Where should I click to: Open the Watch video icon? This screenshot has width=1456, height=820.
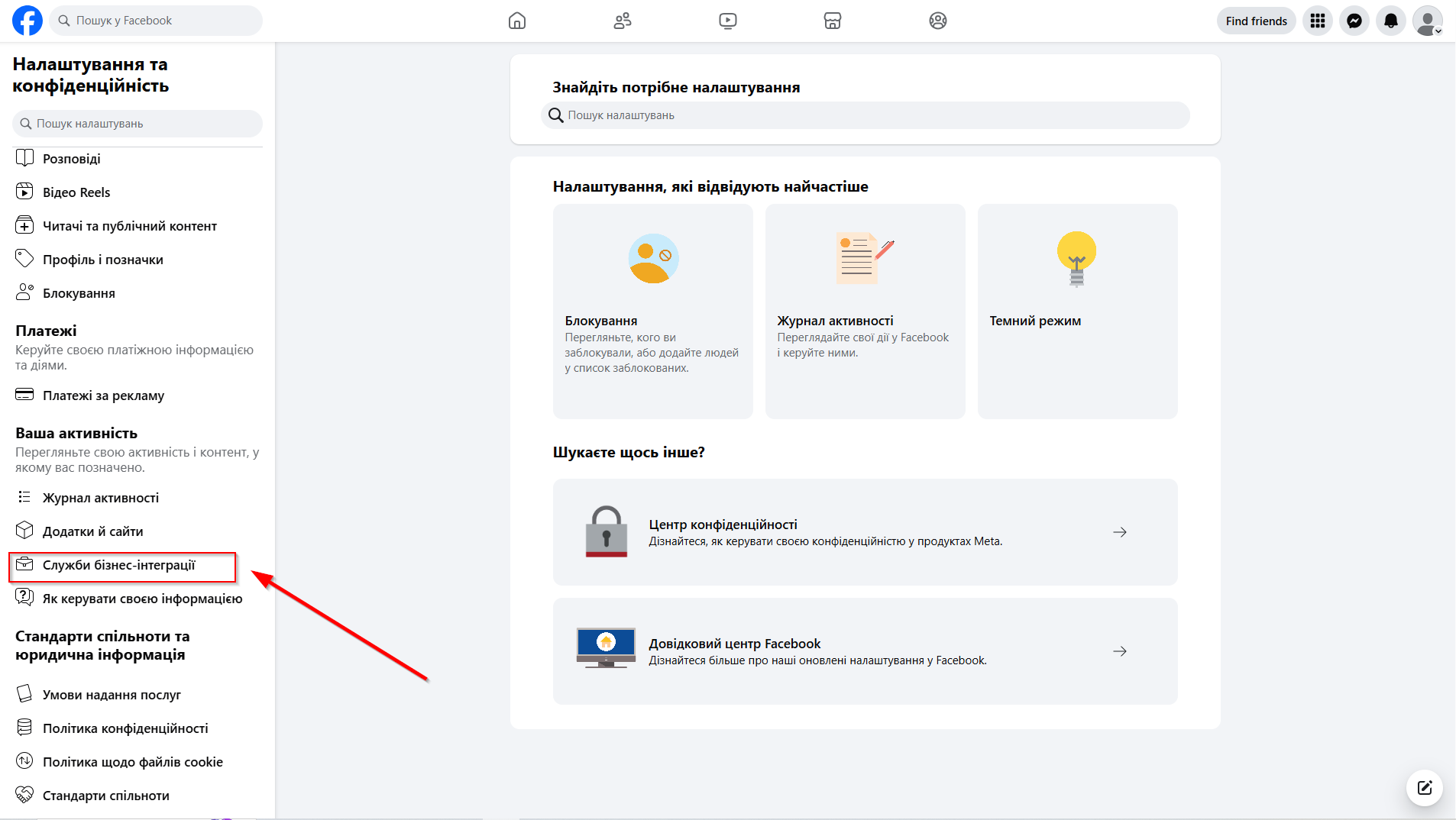pyautogui.click(x=728, y=21)
